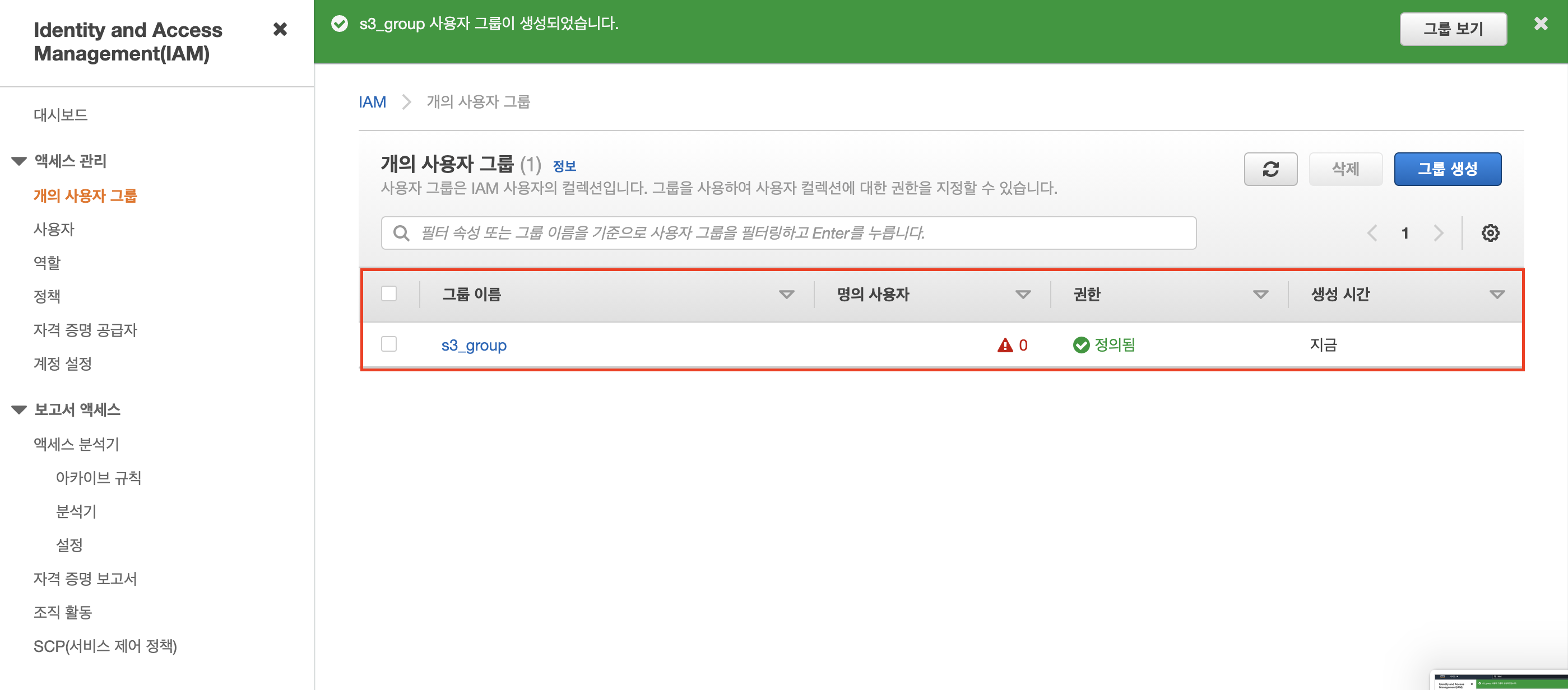The width and height of the screenshot is (1568, 690).
Task: Sort by 그룹 이름 column arrow
Action: click(786, 295)
